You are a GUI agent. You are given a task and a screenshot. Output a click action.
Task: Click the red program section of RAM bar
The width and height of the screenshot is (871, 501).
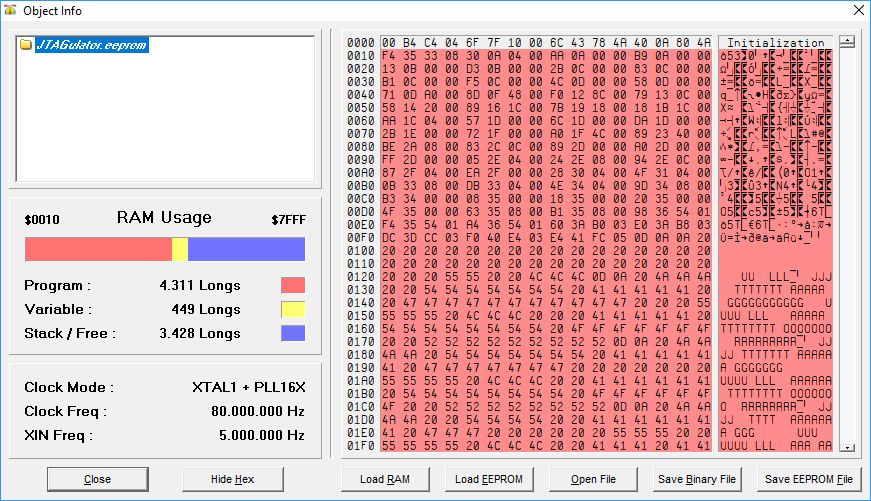(98, 249)
